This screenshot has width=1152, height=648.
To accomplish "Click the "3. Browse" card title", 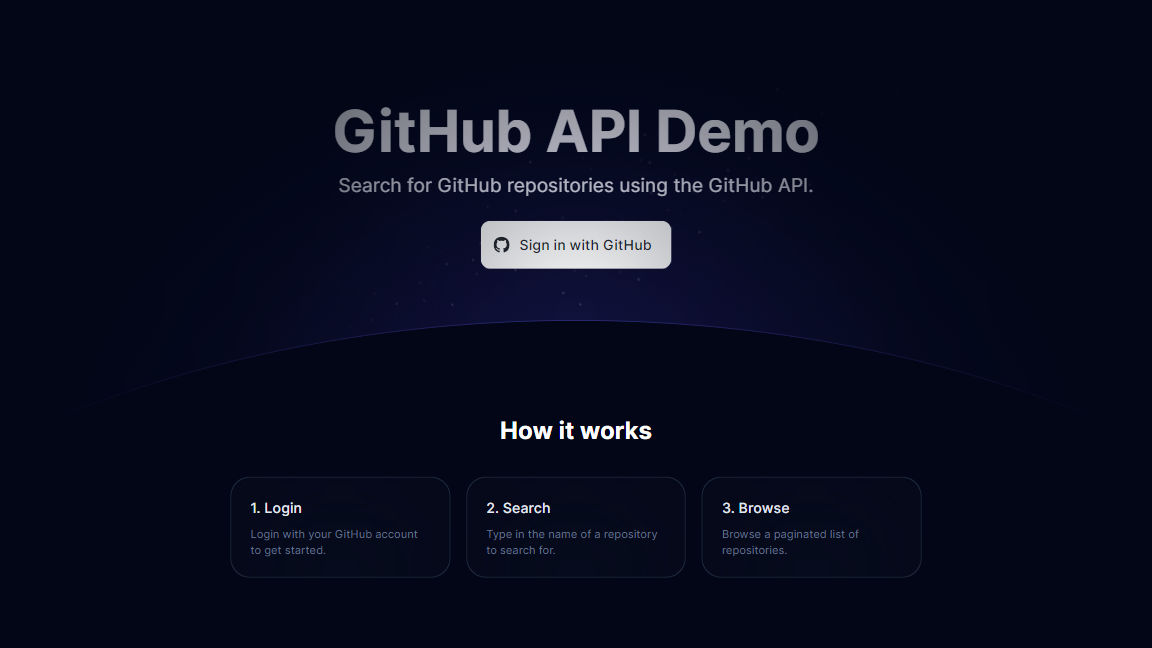I will 755,508.
